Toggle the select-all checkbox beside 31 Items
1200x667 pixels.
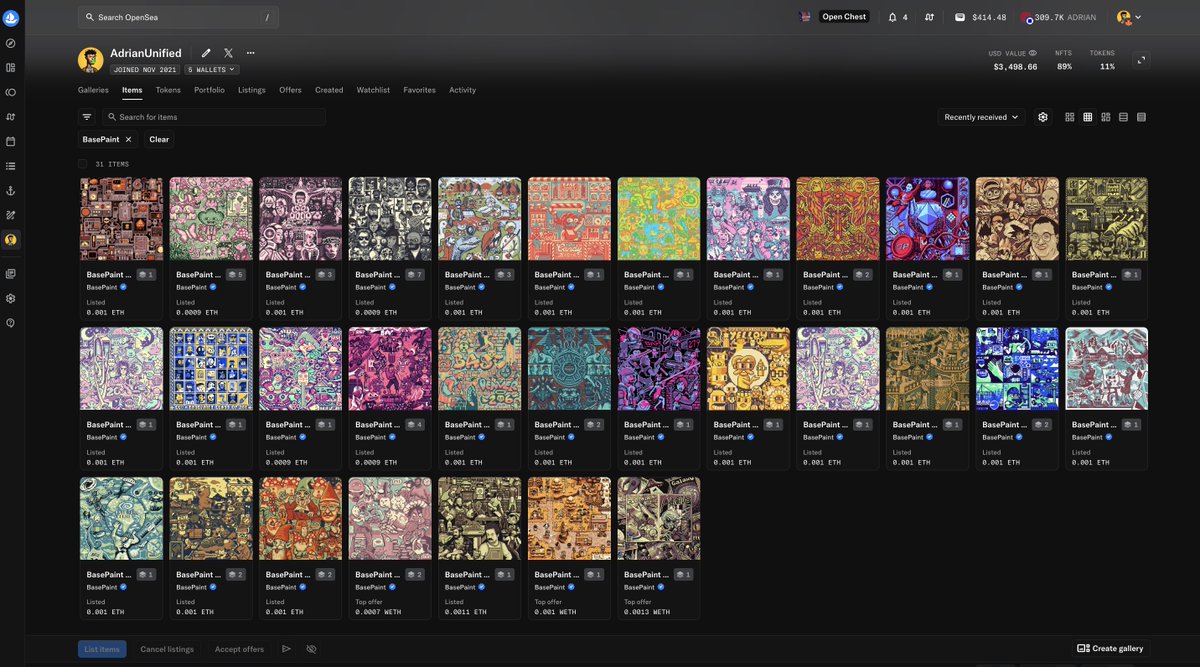[83, 164]
